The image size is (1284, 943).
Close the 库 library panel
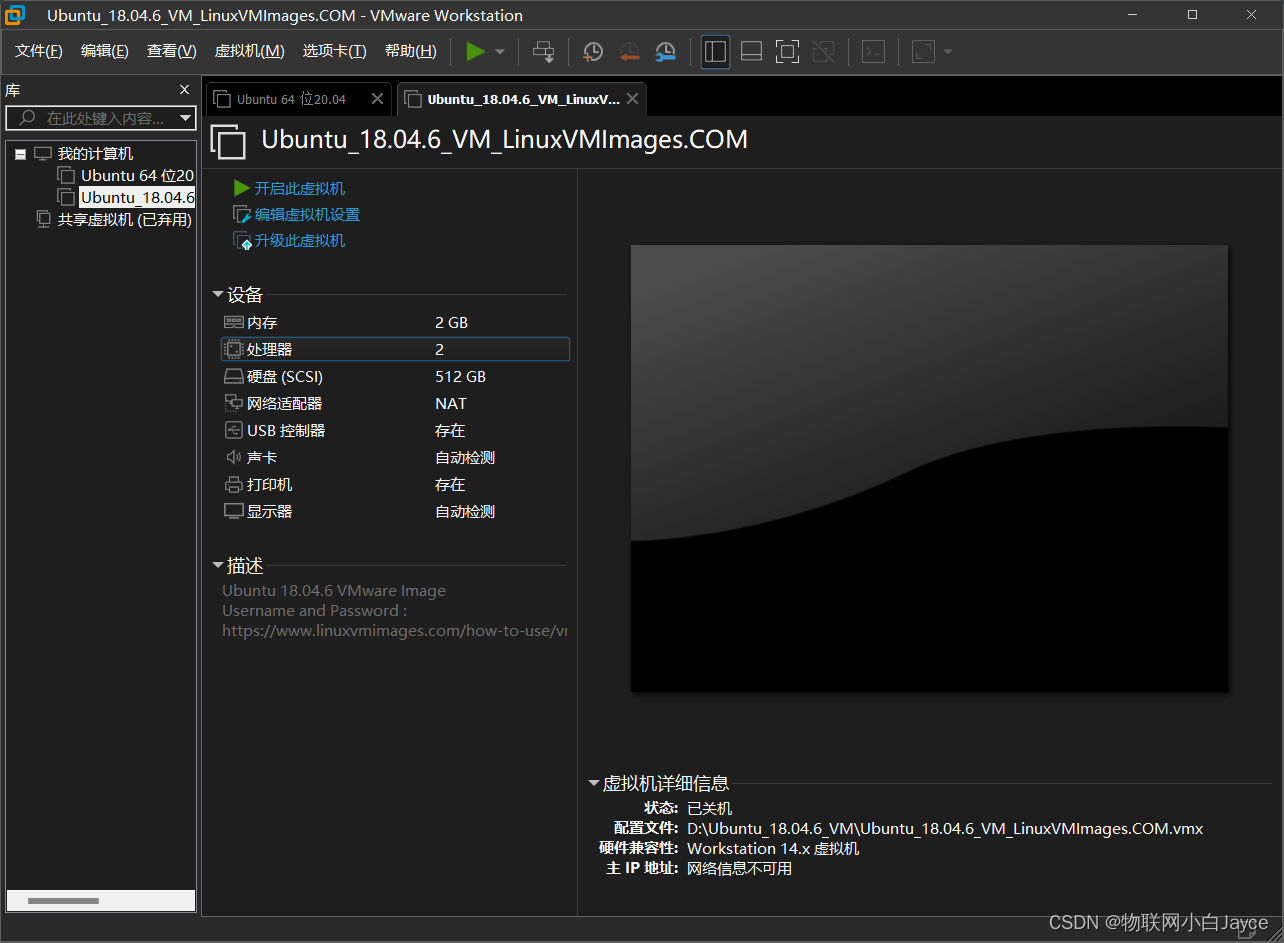click(184, 90)
